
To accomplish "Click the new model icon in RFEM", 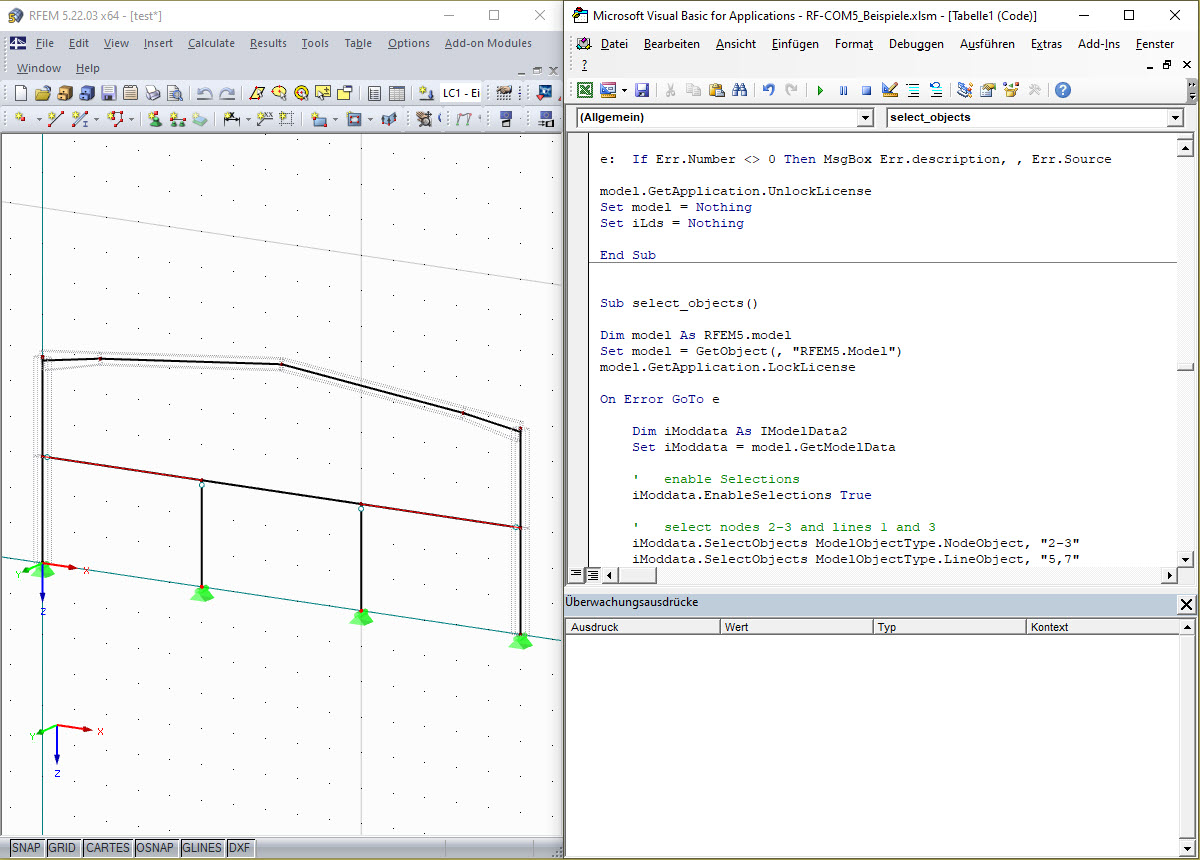I will (x=20, y=93).
